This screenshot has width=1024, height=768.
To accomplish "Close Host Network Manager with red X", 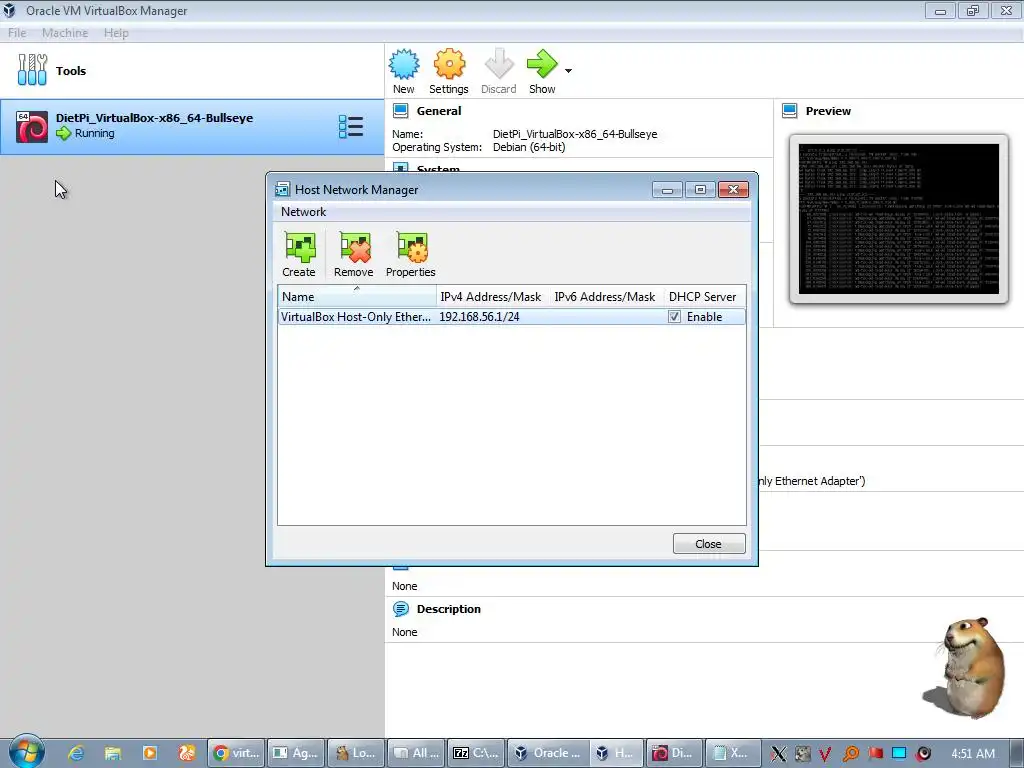I will pos(733,189).
